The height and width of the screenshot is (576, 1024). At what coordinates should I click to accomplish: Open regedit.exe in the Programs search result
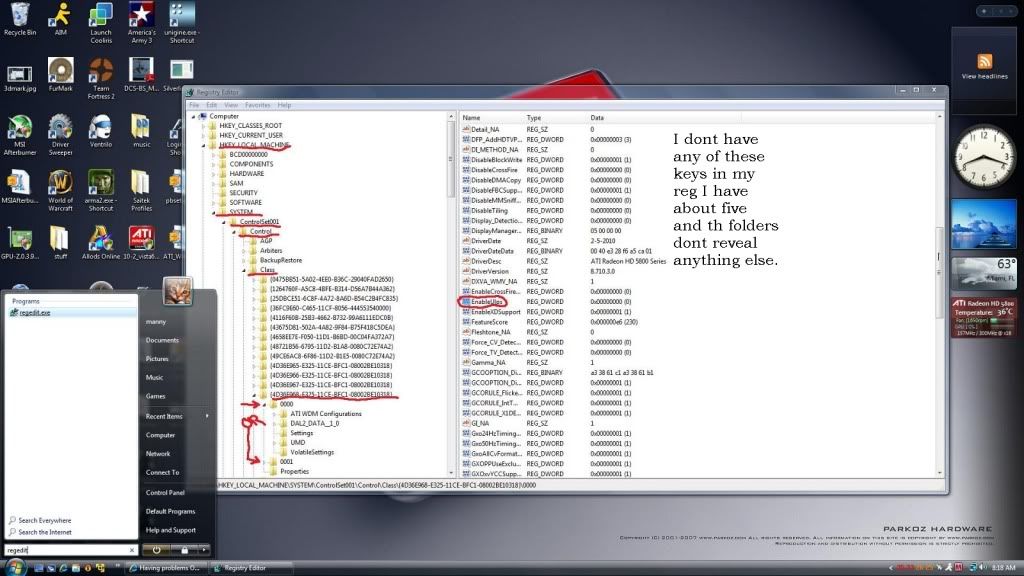[72, 313]
